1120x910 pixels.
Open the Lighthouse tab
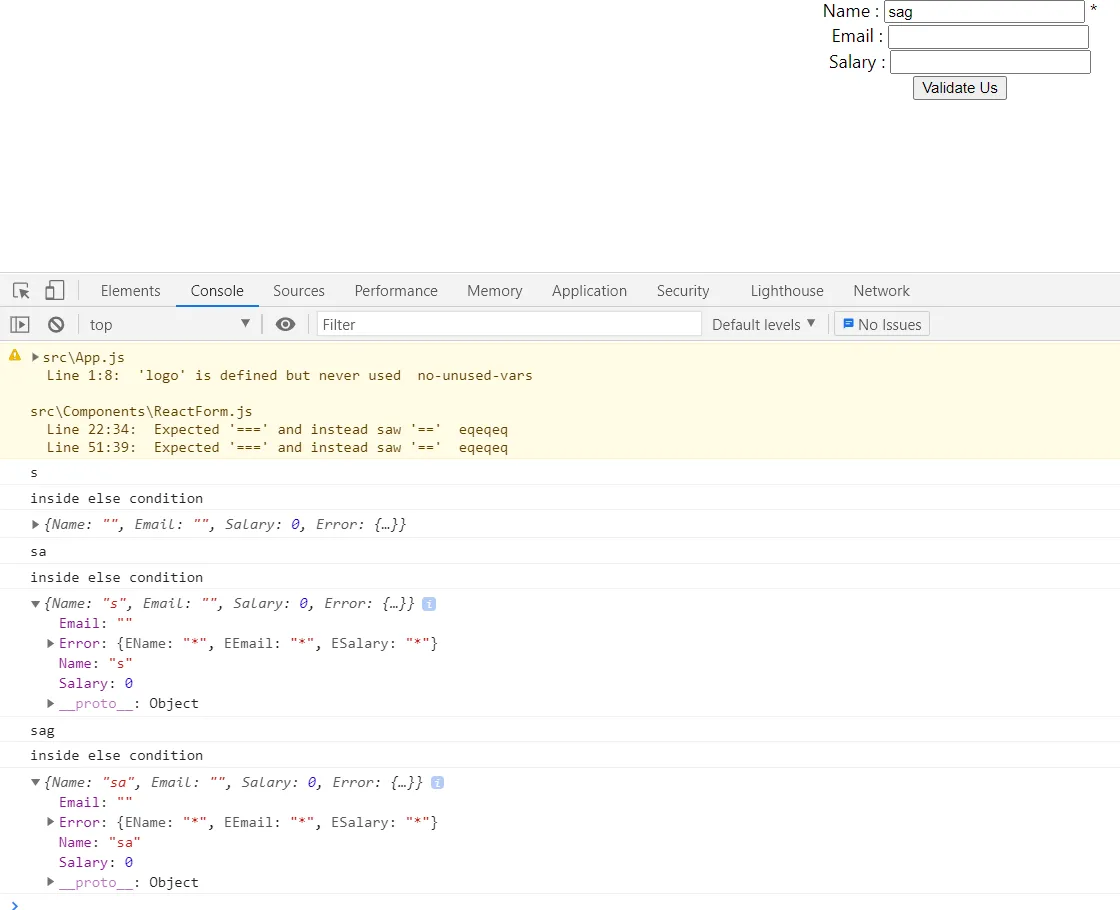786,291
